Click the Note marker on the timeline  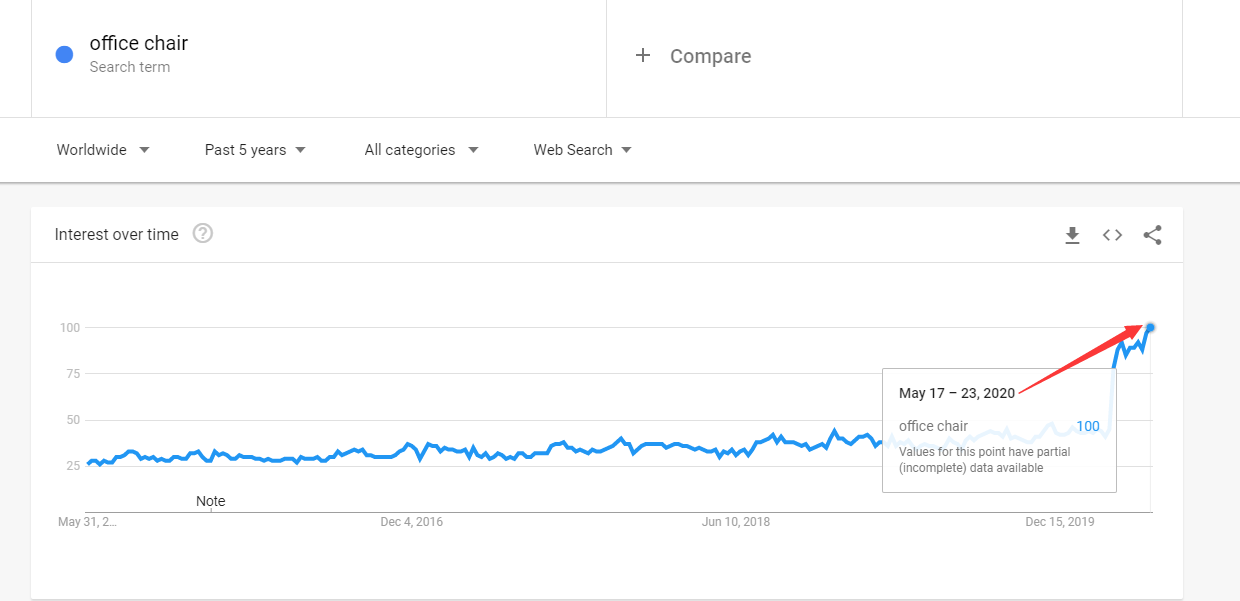click(211, 501)
